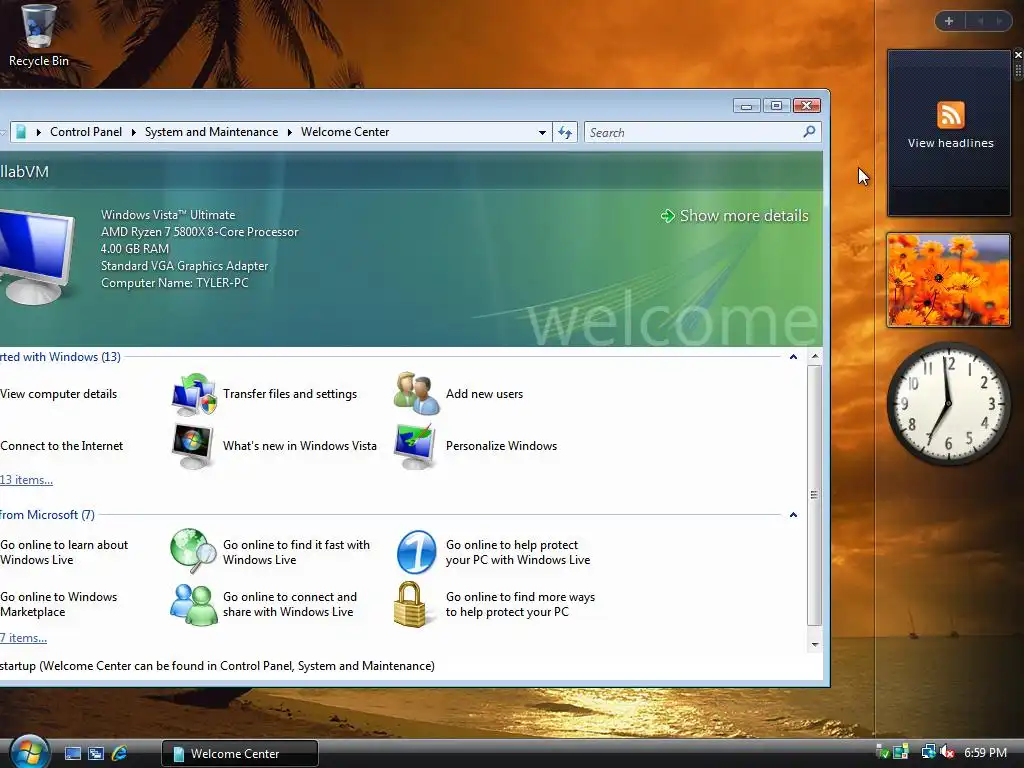This screenshot has height=768, width=1024.
Task: Click Show Desktop in quick launch
Action: (x=73, y=754)
